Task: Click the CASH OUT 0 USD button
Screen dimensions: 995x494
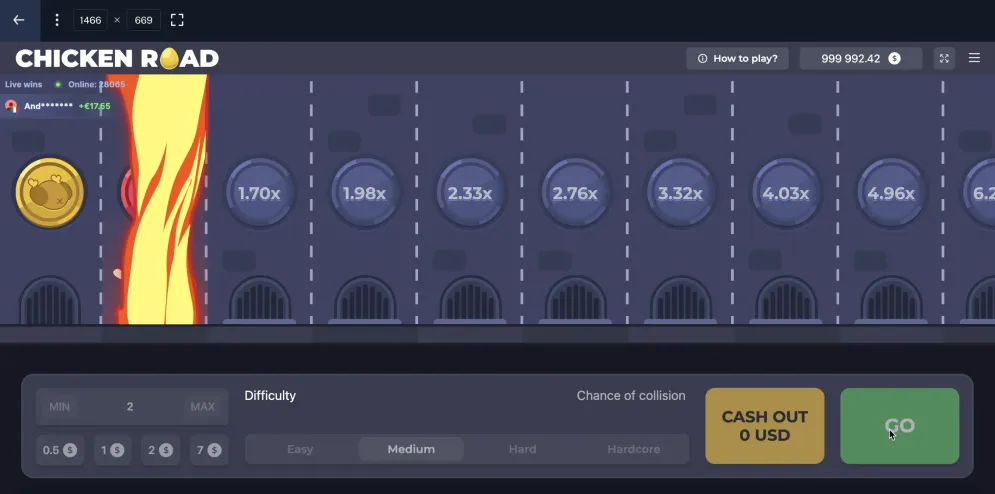Action: [x=765, y=426]
